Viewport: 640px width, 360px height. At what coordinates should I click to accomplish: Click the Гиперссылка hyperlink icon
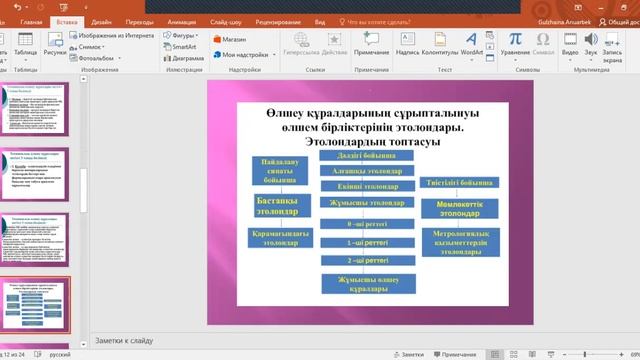coord(301,40)
